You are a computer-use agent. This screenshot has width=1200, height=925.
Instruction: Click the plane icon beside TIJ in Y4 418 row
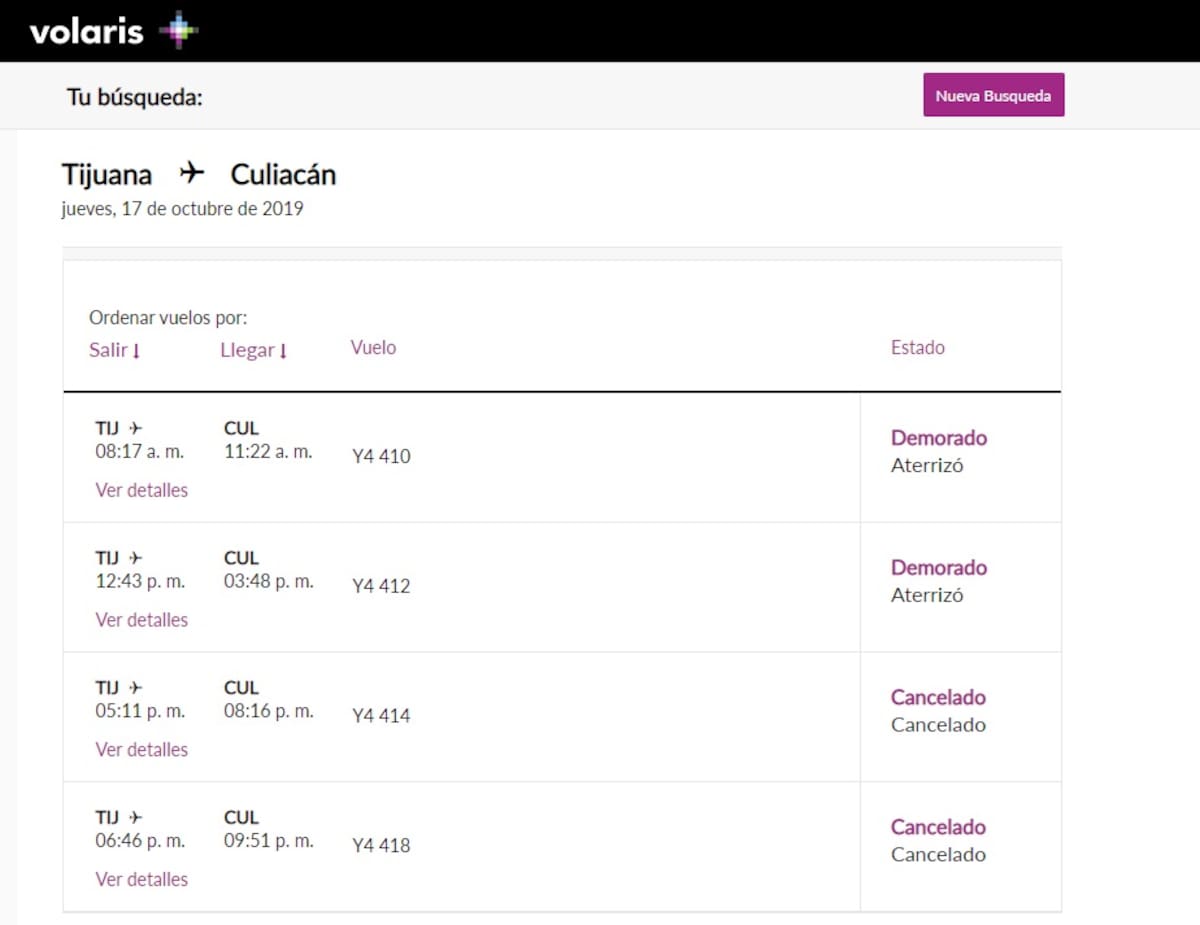click(135, 818)
